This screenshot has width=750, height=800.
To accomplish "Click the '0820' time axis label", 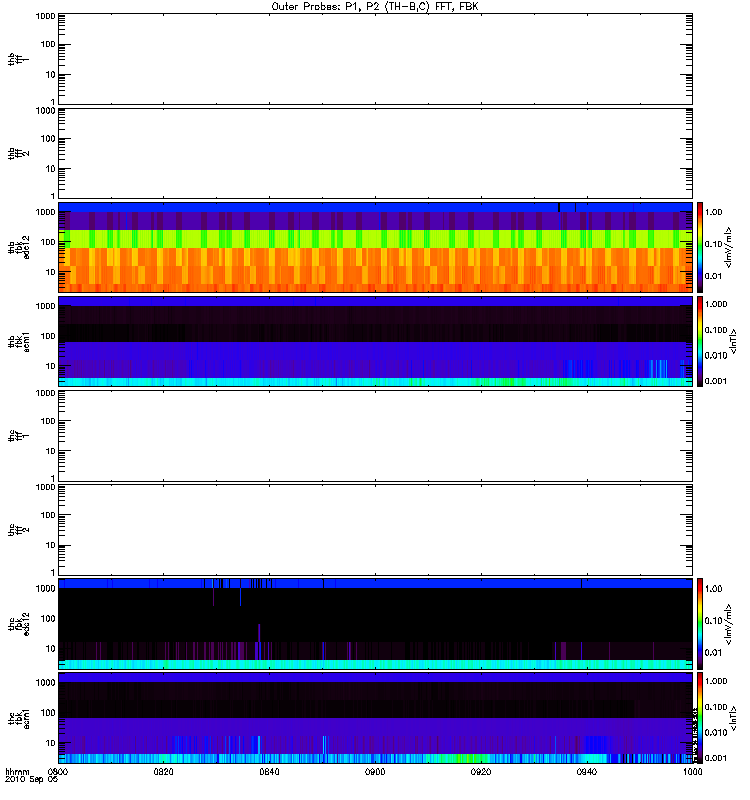I will click(163, 772).
